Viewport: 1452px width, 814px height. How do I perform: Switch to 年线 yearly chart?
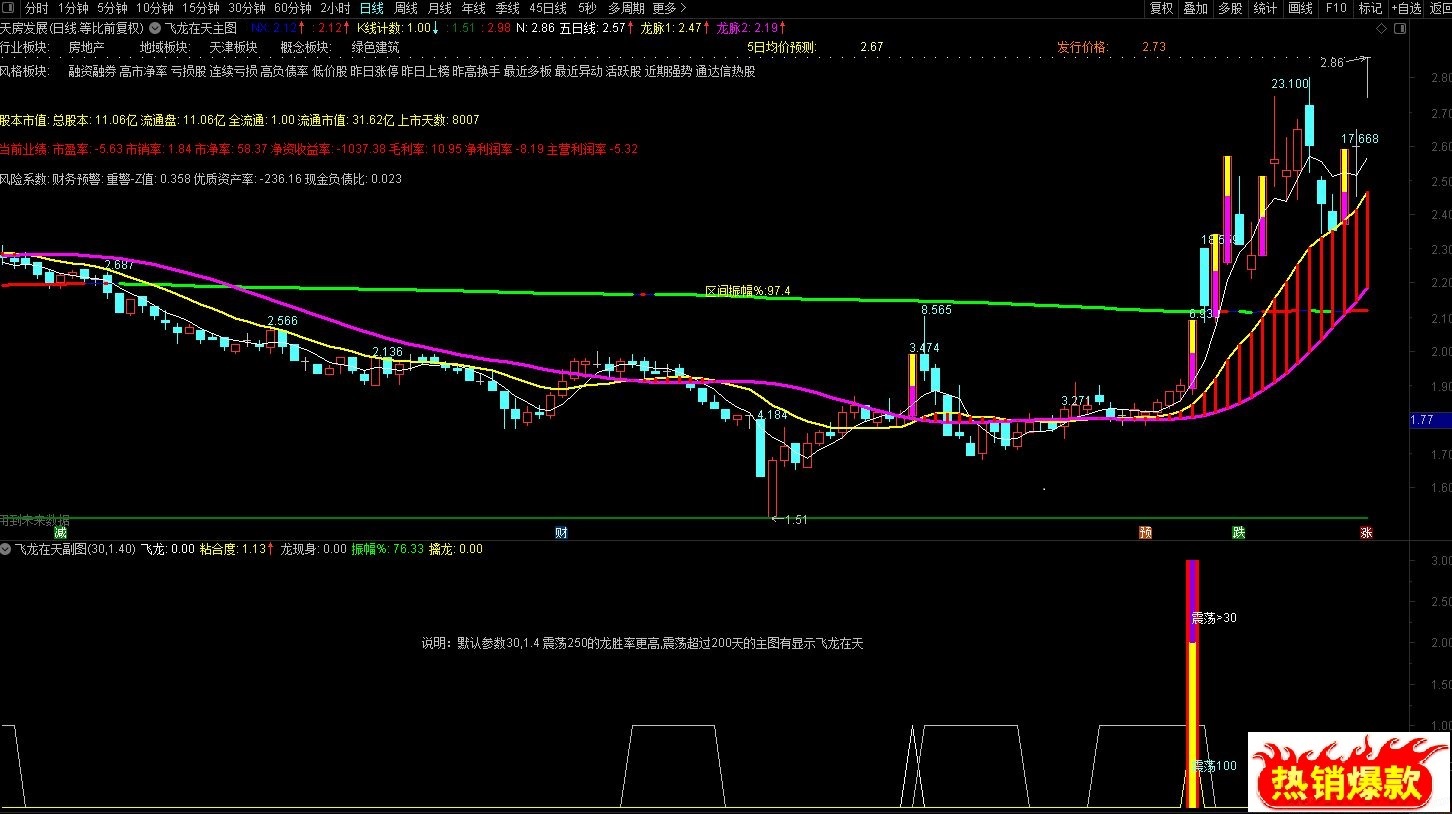pos(474,8)
